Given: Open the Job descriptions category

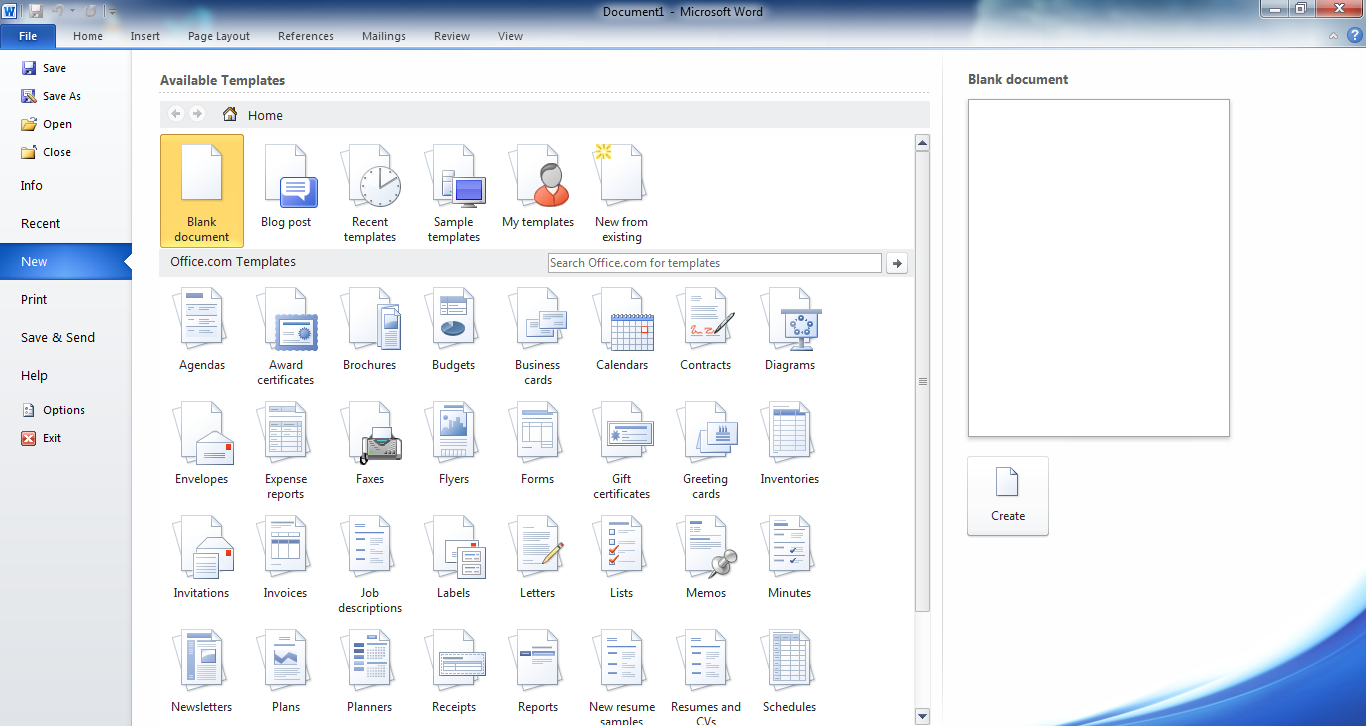Looking at the screenshot, I should click(370, 563).
